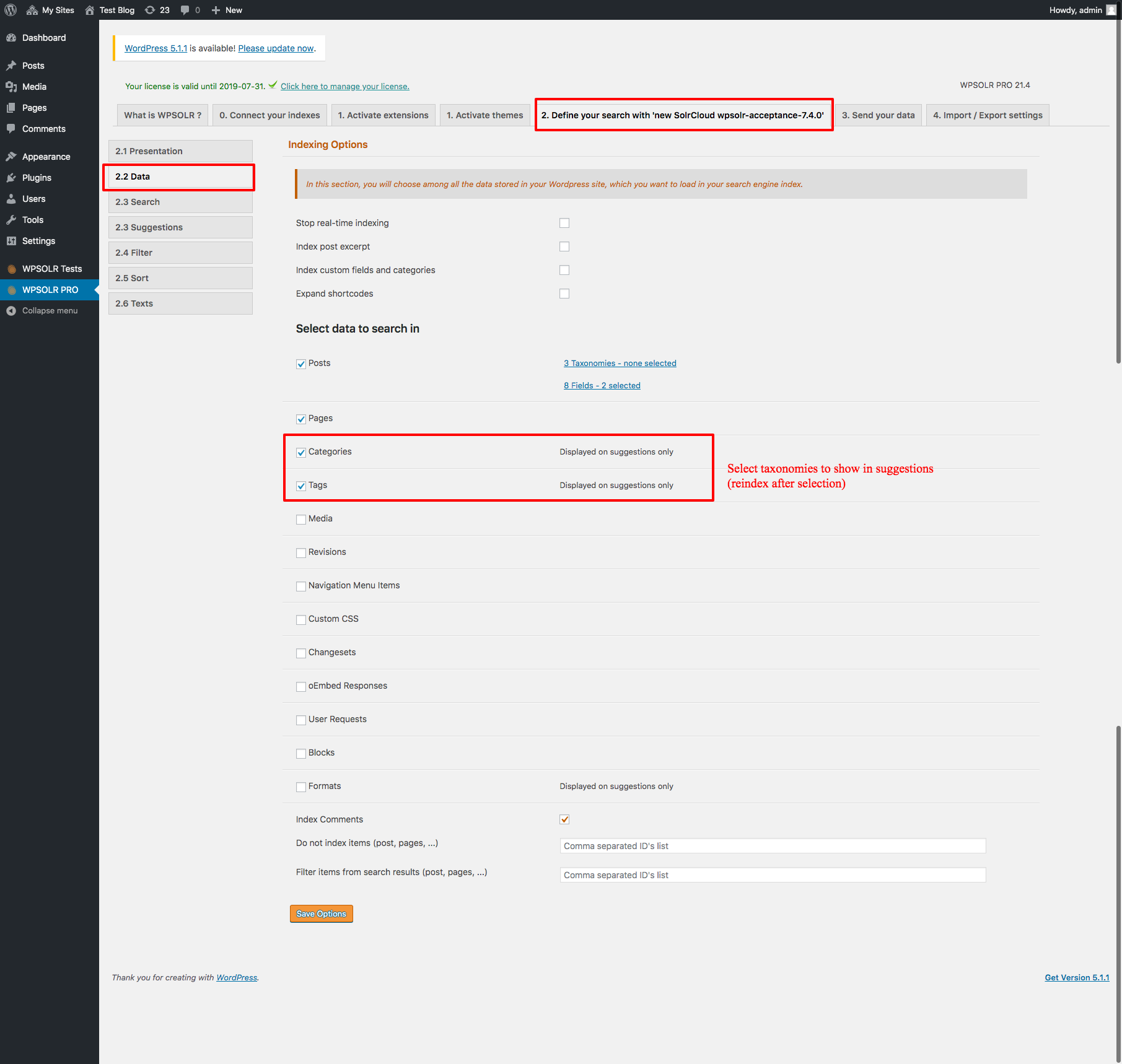The image size is (1122, 1064).
Task: Click here to manage your license link
Action: 344,87
